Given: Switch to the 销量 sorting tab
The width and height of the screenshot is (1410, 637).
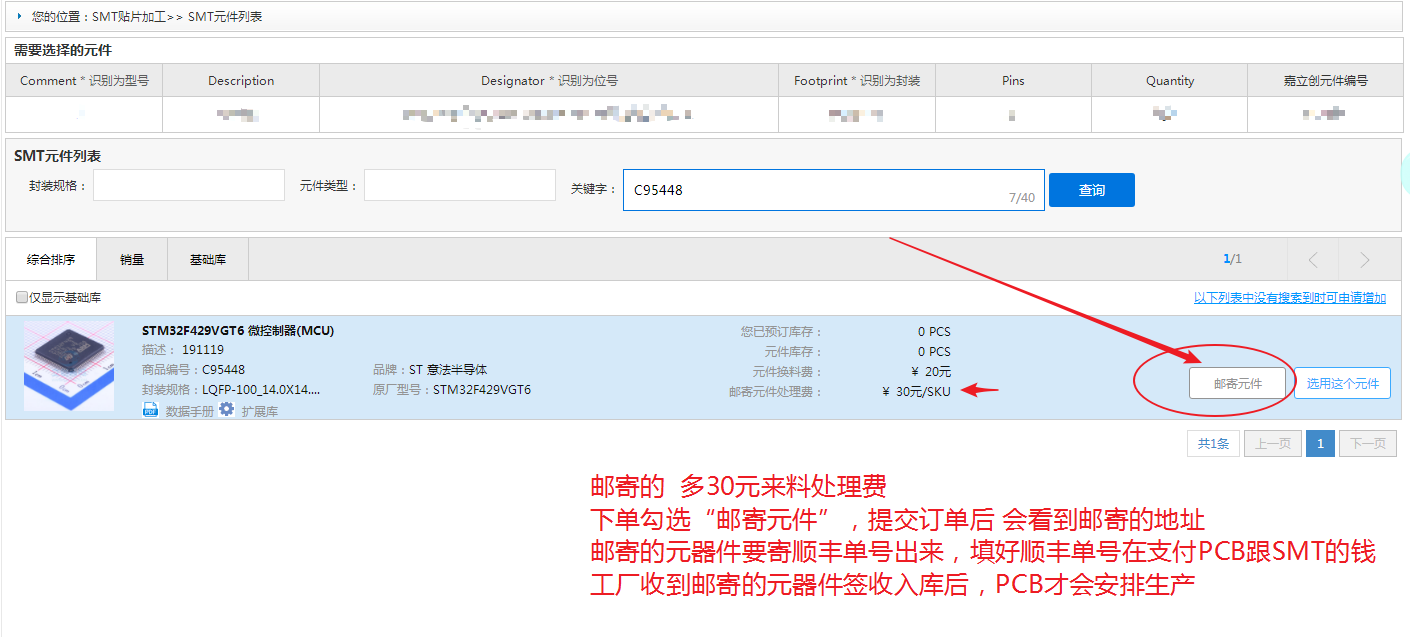Looking at the screenshot, I should click(132, 258).
